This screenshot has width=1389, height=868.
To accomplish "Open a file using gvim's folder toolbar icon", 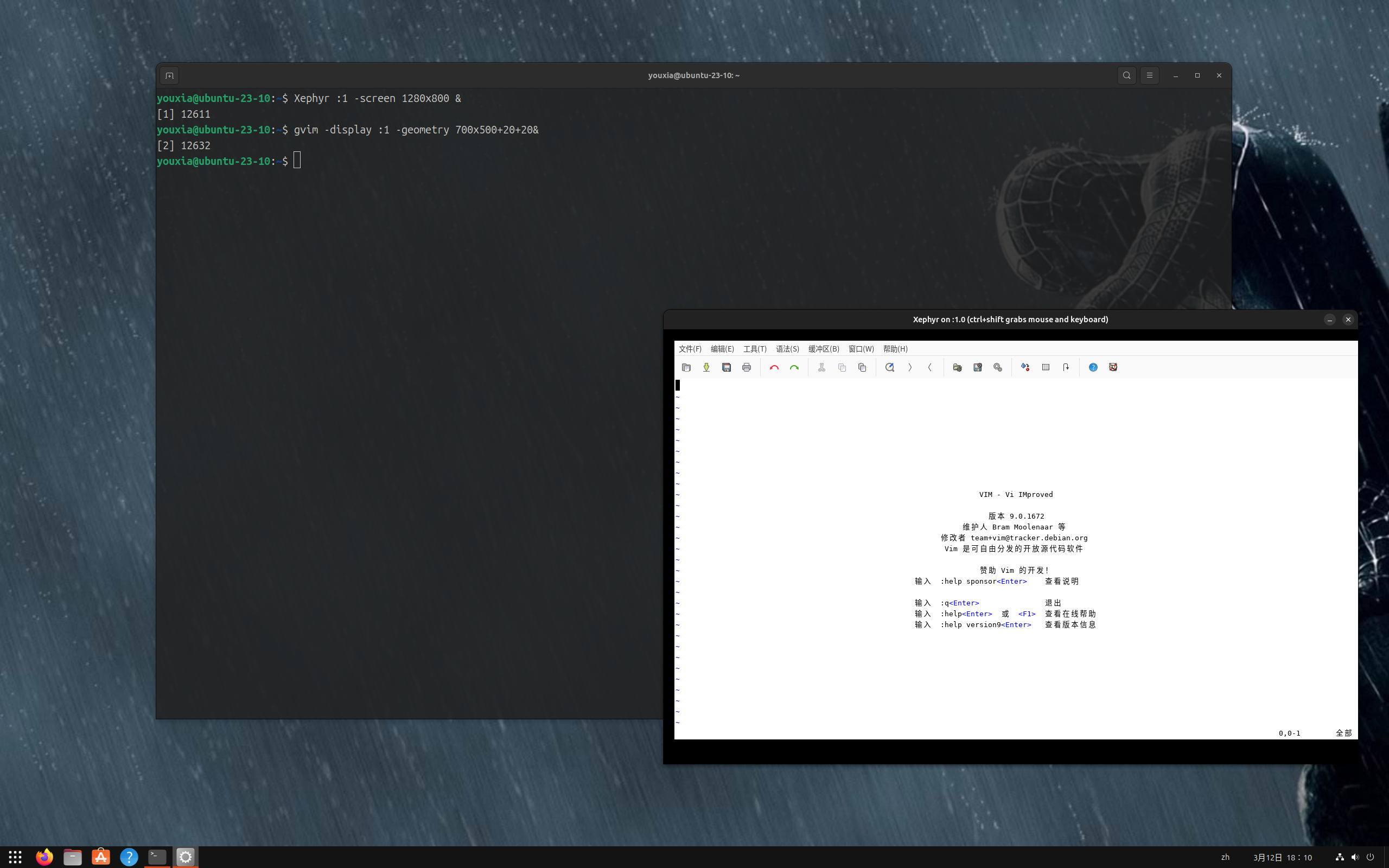I will (x=686, y=367).
